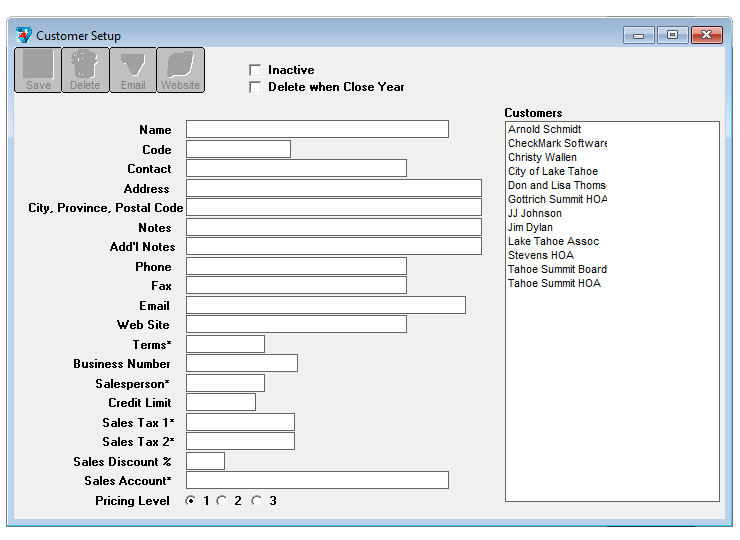
Task: Enable Delete when Close Year checkbox
Action: [255, 87]
